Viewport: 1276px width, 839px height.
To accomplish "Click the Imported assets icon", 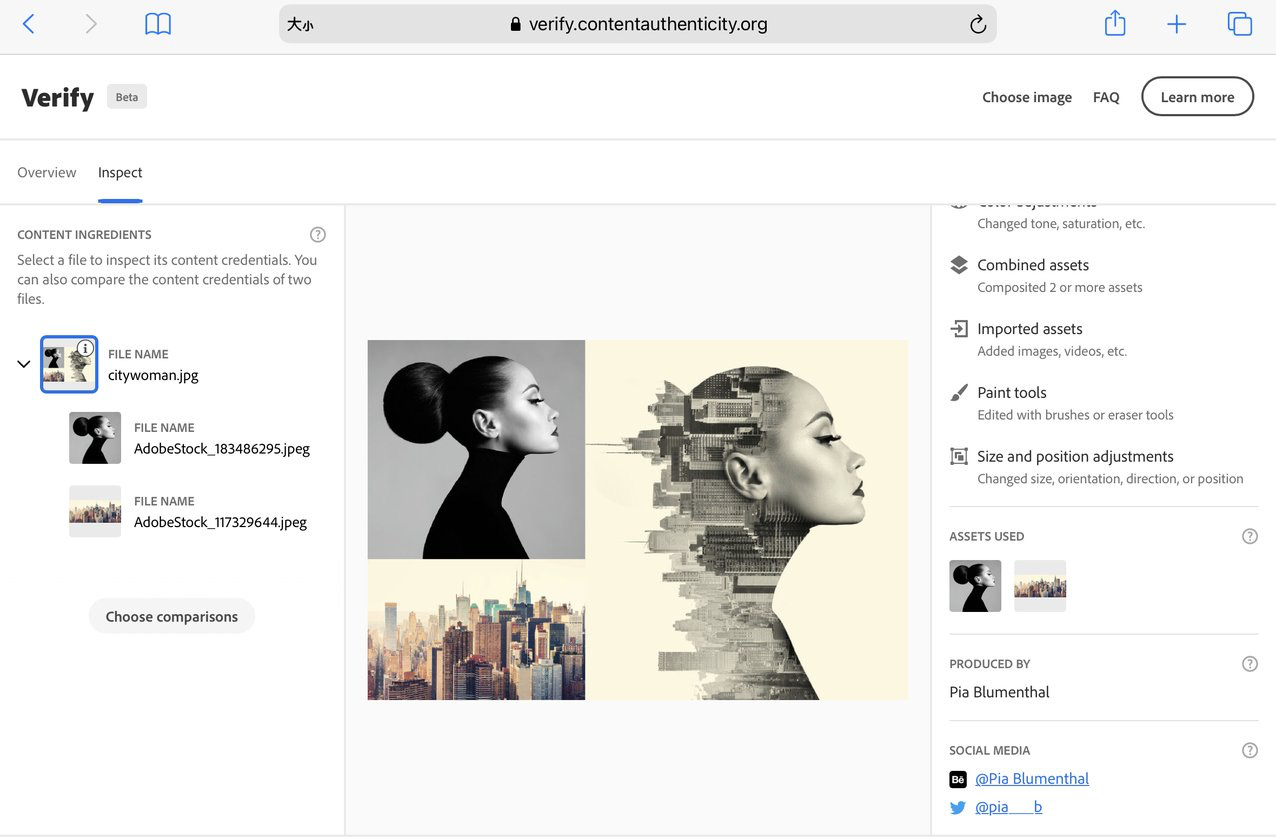I will pos(959,329).
